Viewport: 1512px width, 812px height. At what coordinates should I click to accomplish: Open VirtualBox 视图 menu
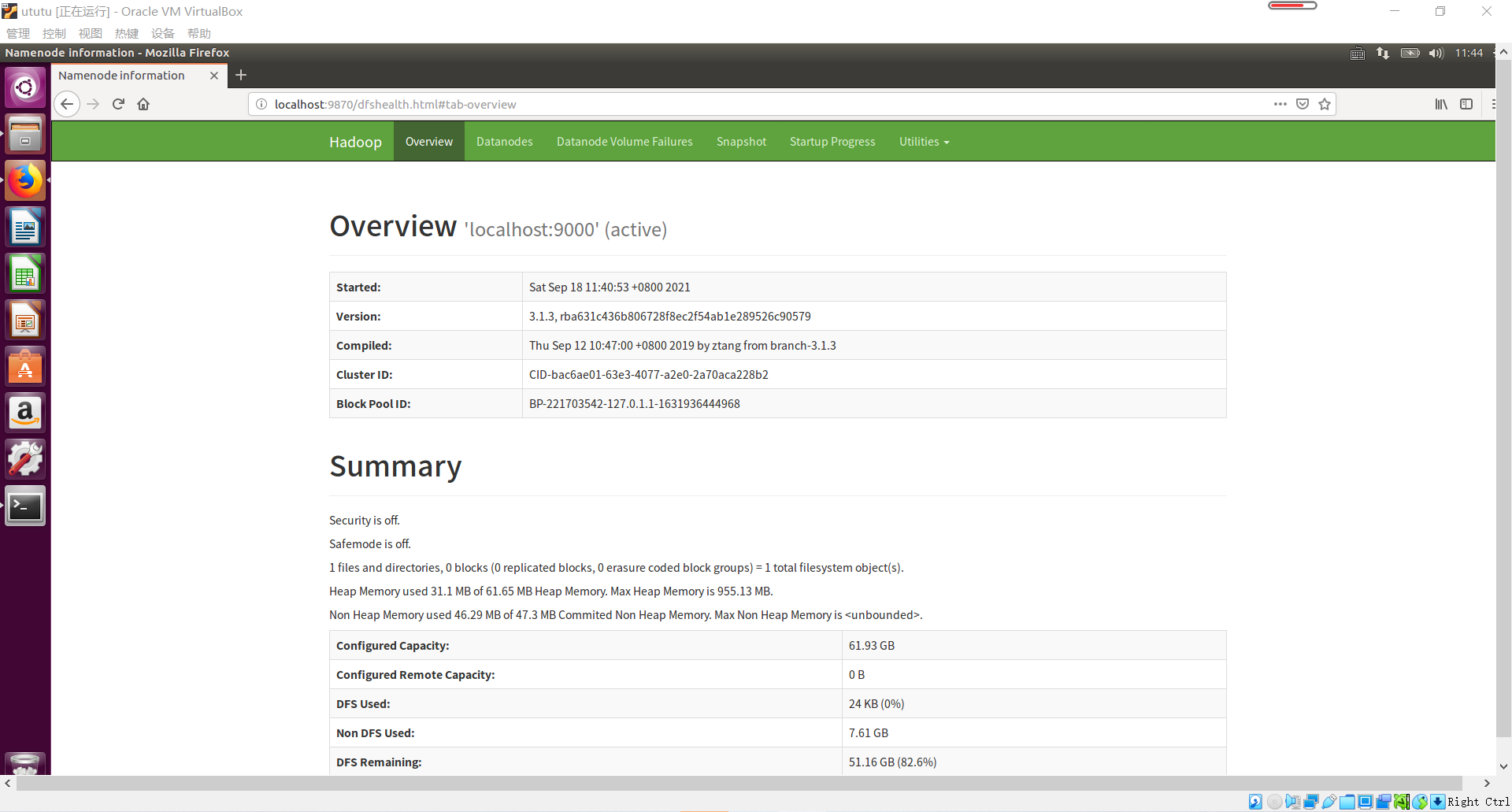point(91,33)
